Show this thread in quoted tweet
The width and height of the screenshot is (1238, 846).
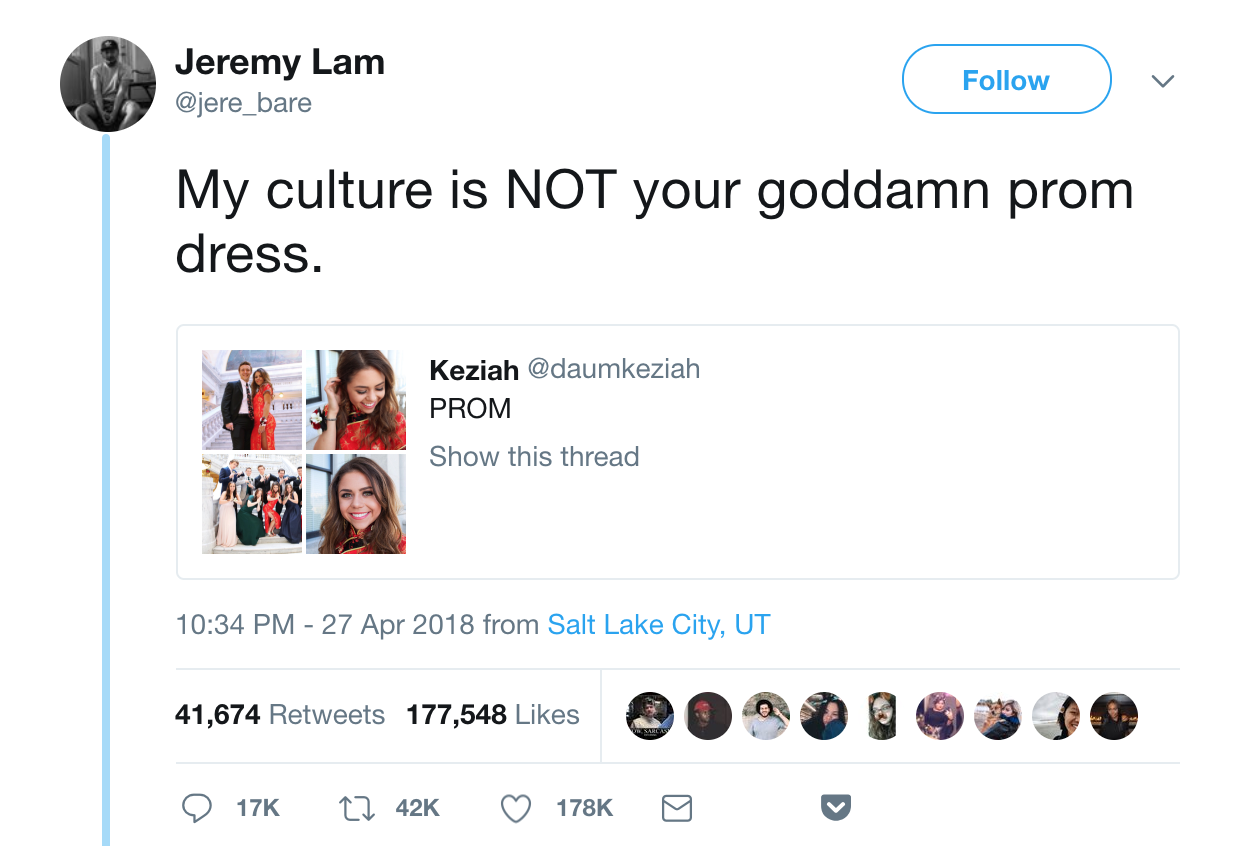[x=534, y=457]
